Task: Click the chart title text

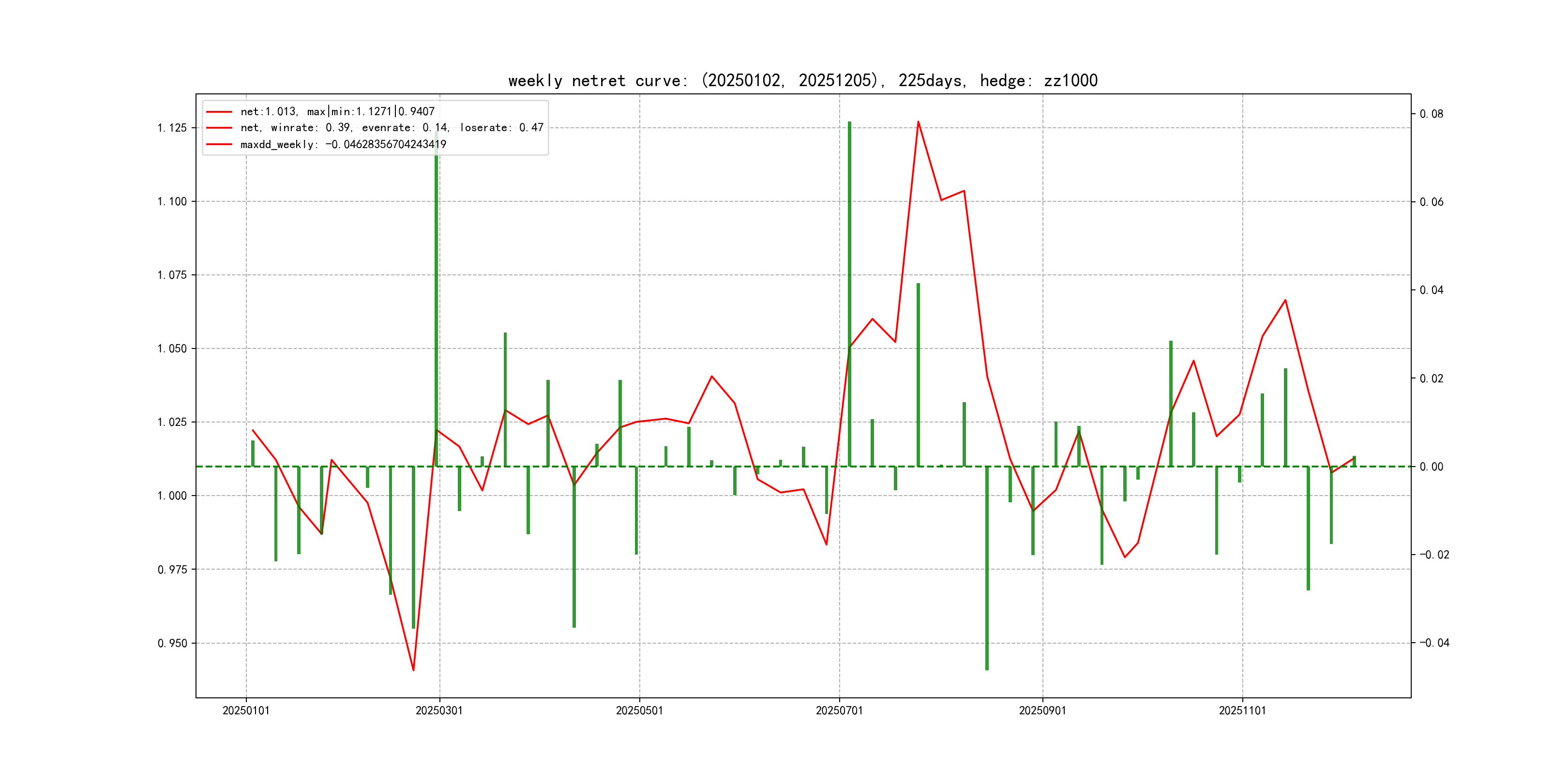Action: (802, 81)
